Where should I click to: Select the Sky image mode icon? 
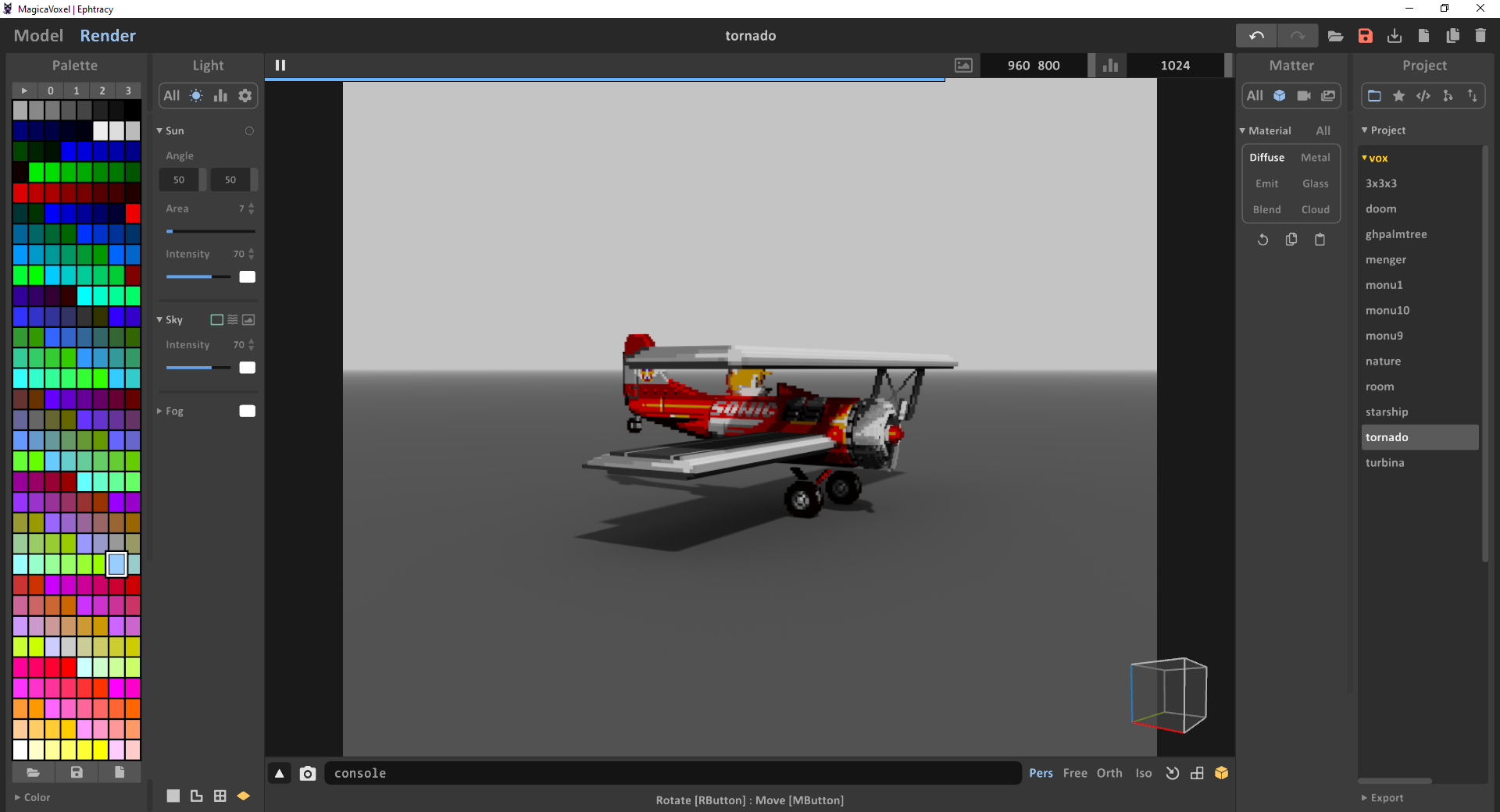point(248,319)
